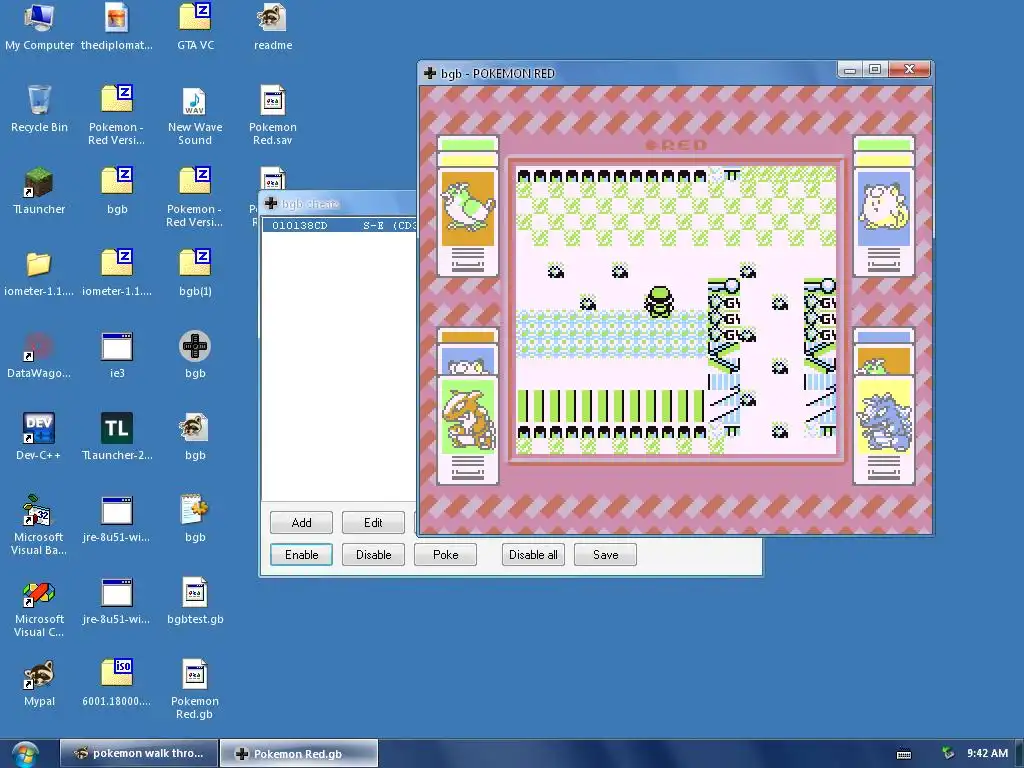Open the iometer-1.1 zip archive icon
Screen dimensions: 1024x768
(x=117, y=273)
